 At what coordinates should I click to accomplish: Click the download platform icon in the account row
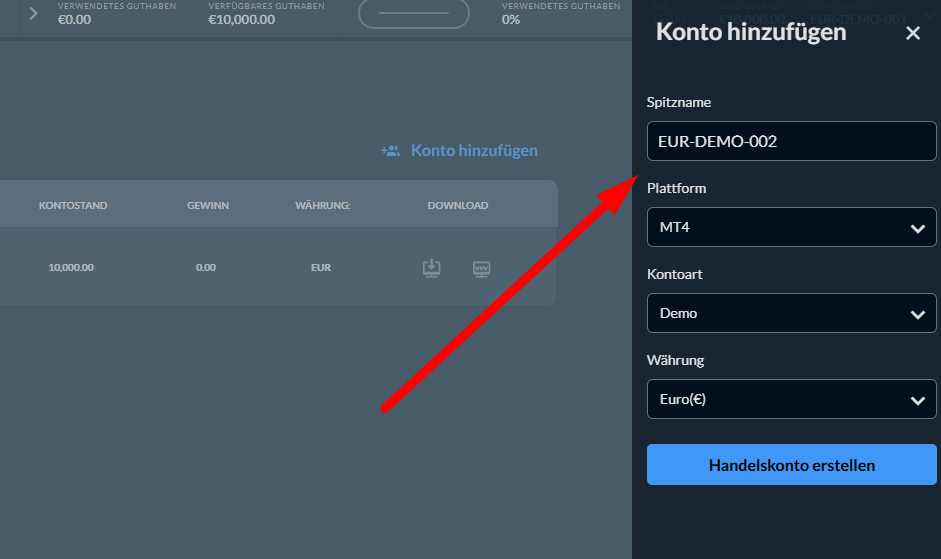(x=431, y=268)
